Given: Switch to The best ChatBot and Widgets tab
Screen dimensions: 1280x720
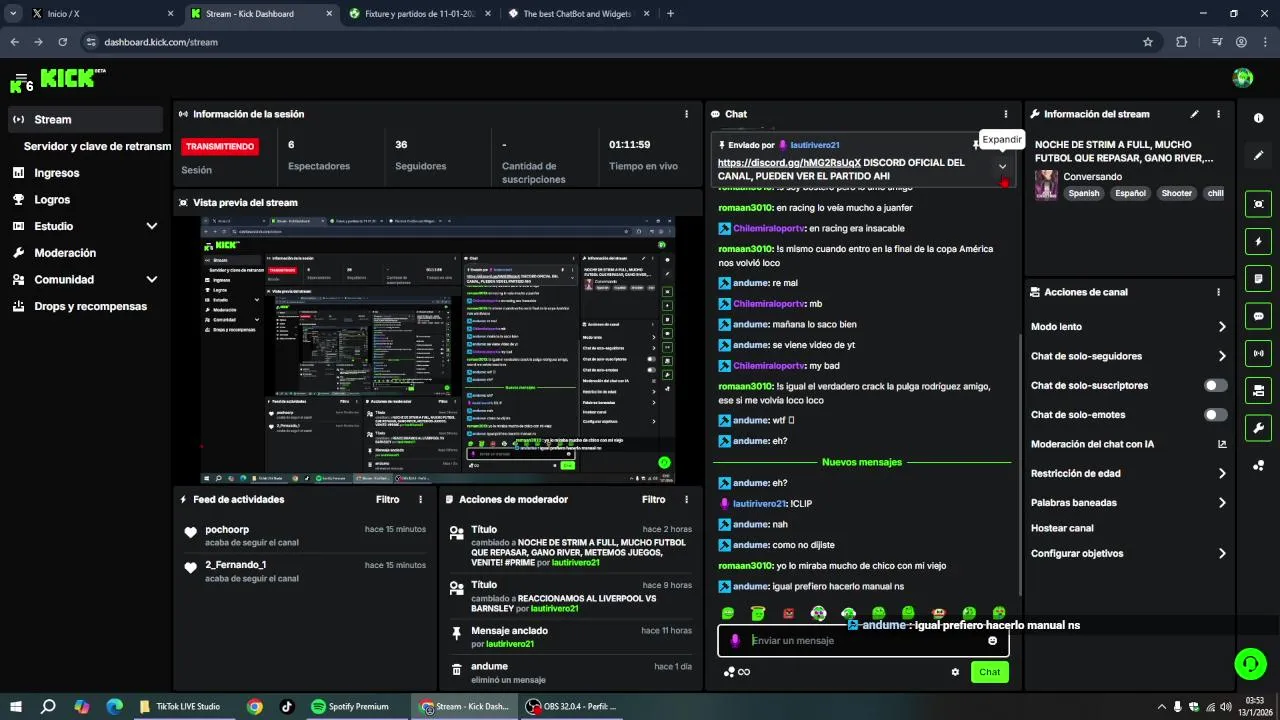Looking at the screenshot, I should [x=577, y=14].
